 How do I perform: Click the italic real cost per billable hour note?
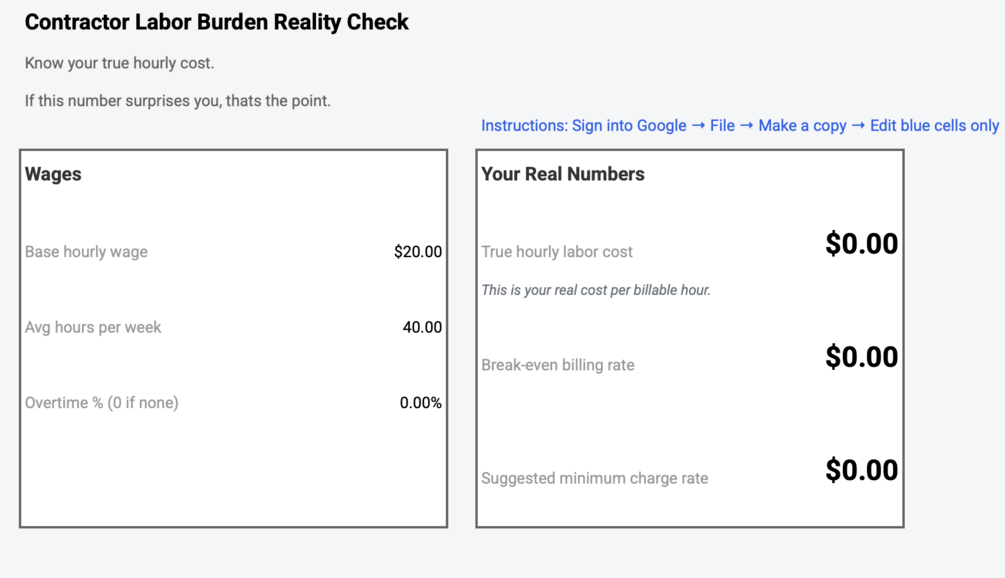(x=596, y=290)
